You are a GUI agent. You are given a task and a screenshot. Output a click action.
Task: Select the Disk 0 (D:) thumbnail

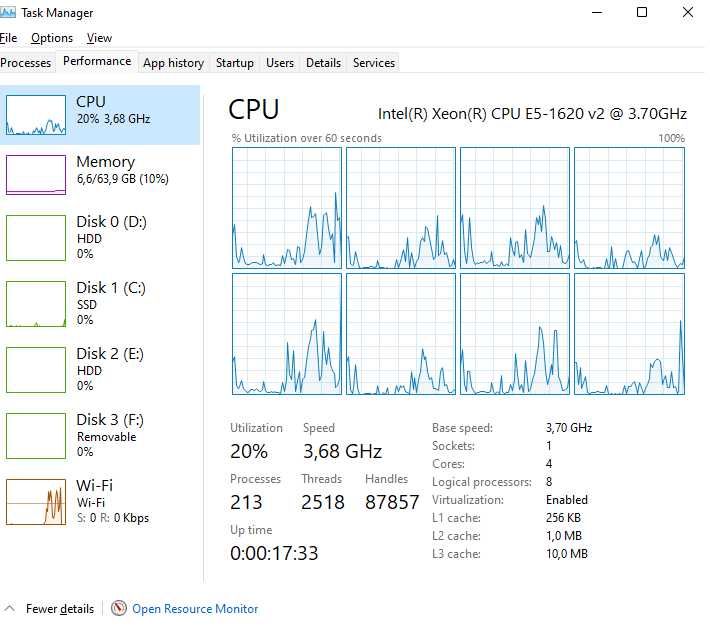(x=36, y=238)
